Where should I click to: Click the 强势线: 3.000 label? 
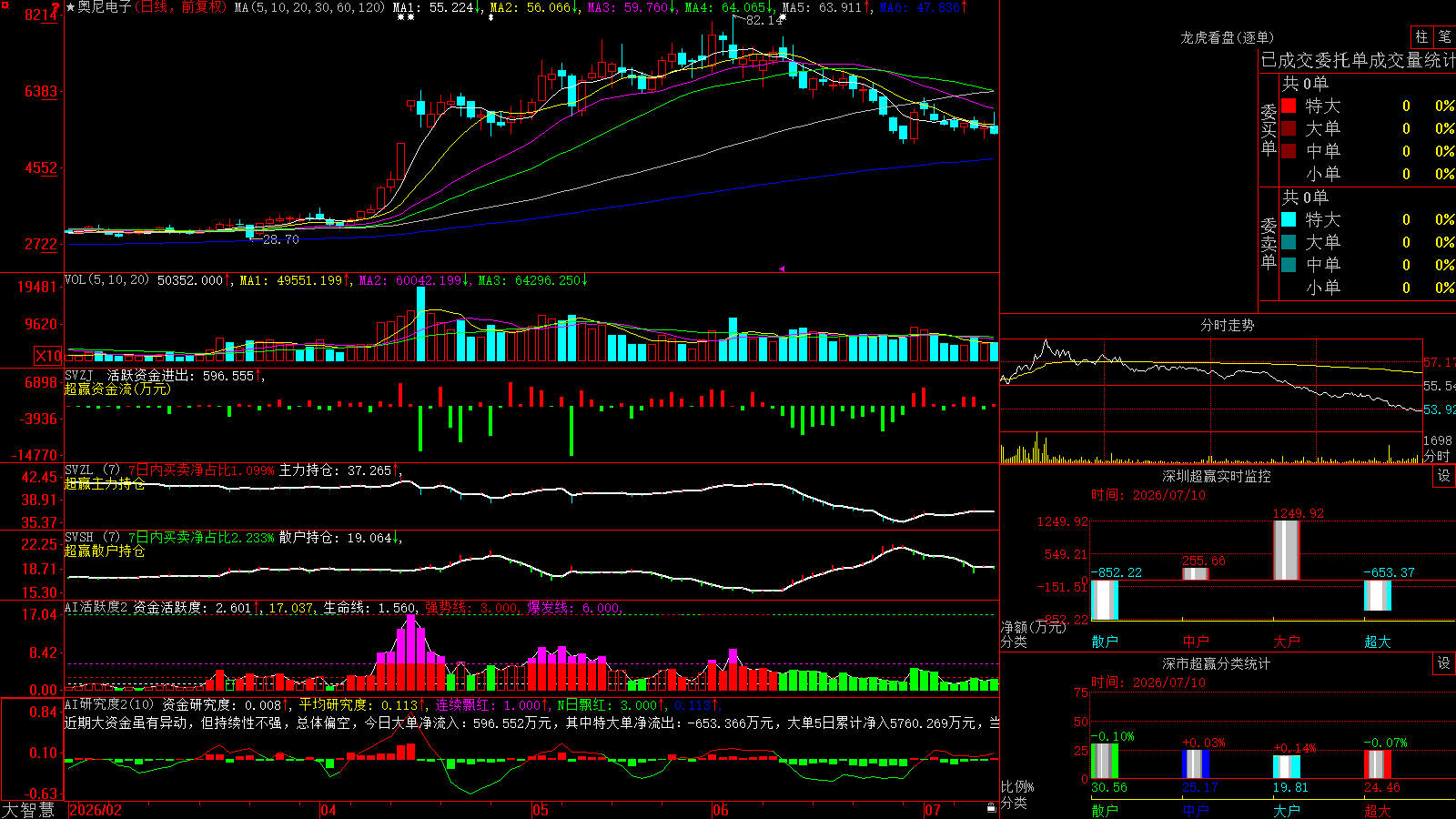[x=472, y=608]
